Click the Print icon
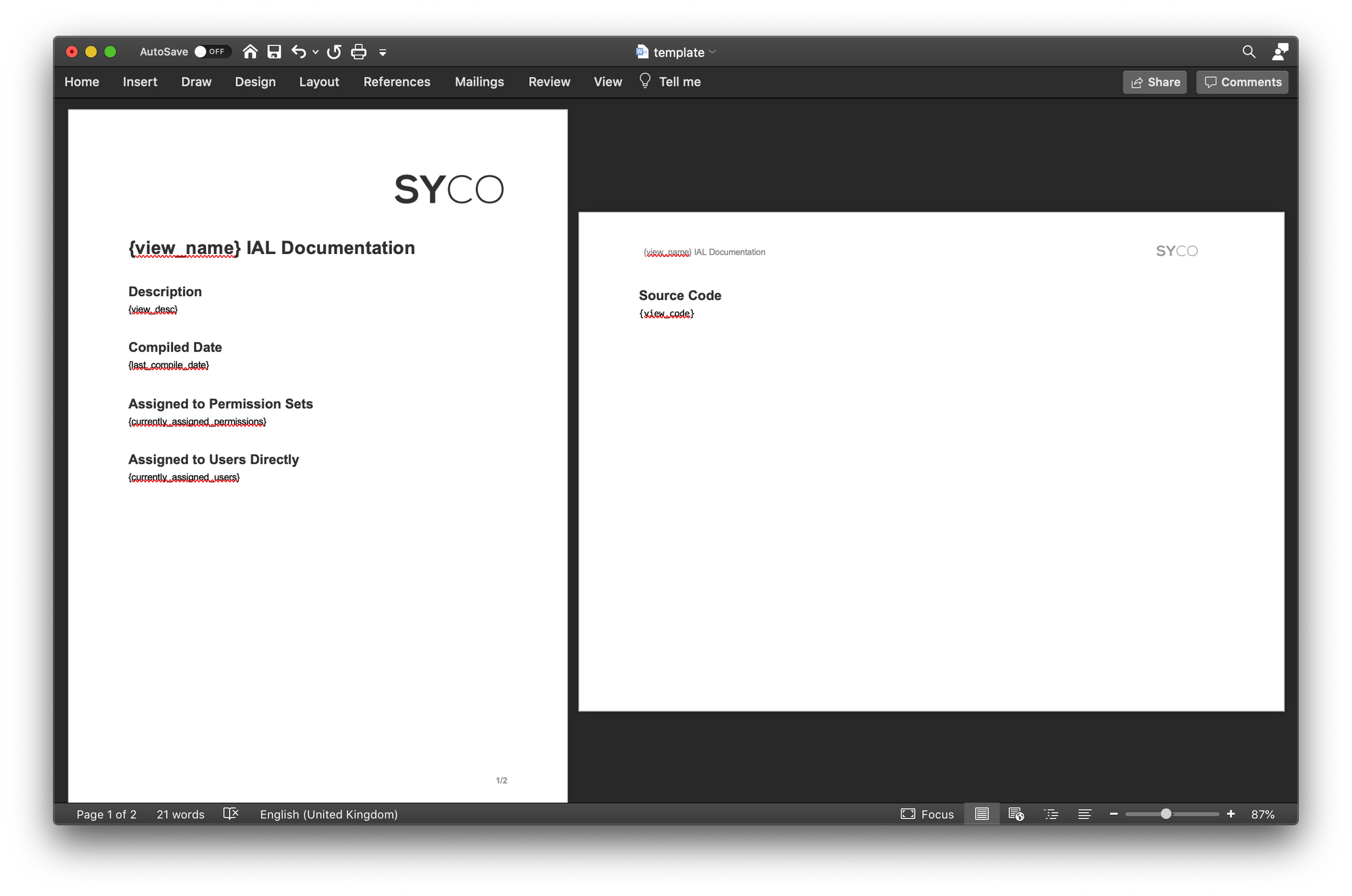Viewport: 1352px width, 896px height. pos(359,52)
